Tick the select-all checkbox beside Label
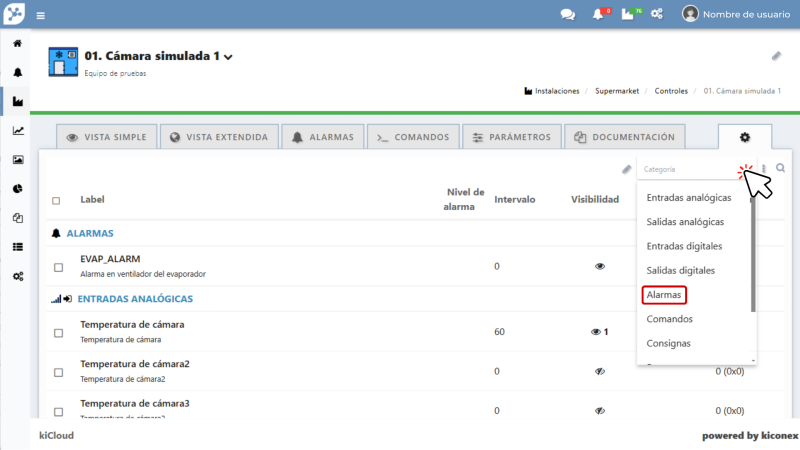800x450 pixels. point(56,200)
